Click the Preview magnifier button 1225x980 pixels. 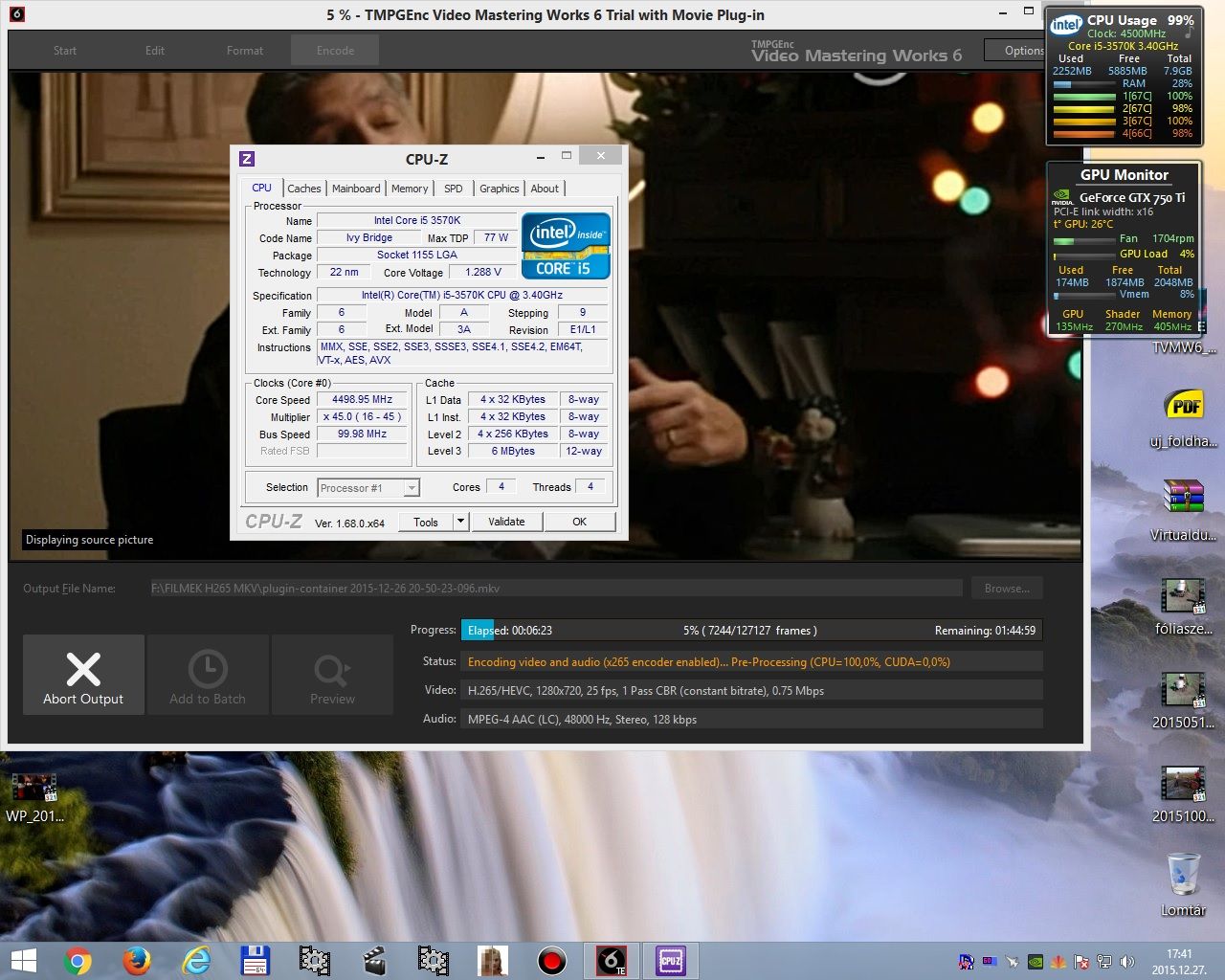point(332,675)
